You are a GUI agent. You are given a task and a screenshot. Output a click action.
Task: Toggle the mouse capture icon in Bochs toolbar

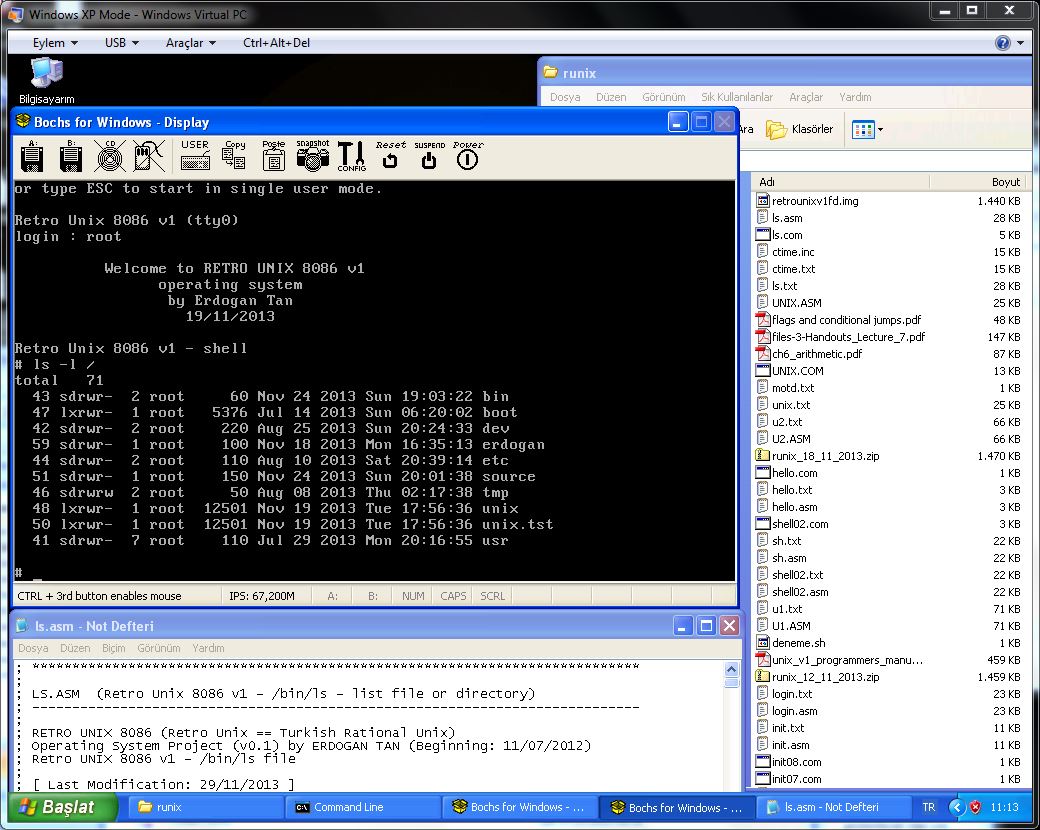[x=149, y=157]
